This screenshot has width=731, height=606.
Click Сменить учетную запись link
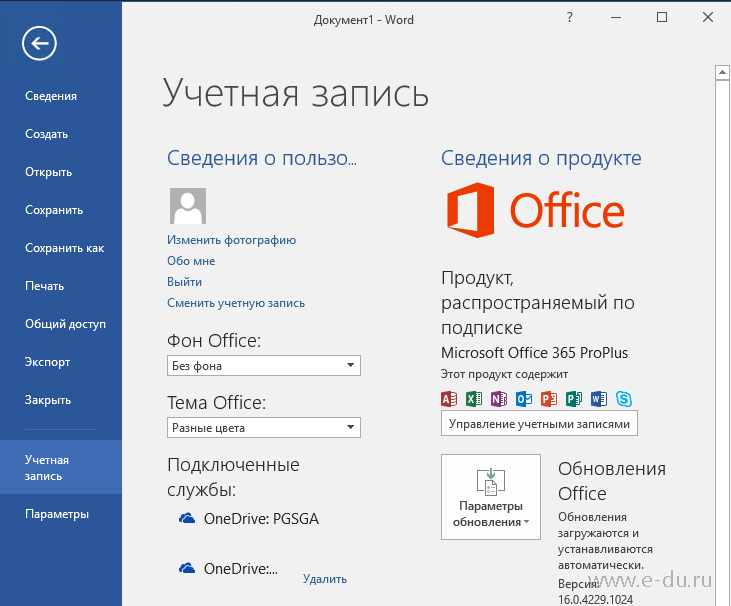(x=236, y=303)
